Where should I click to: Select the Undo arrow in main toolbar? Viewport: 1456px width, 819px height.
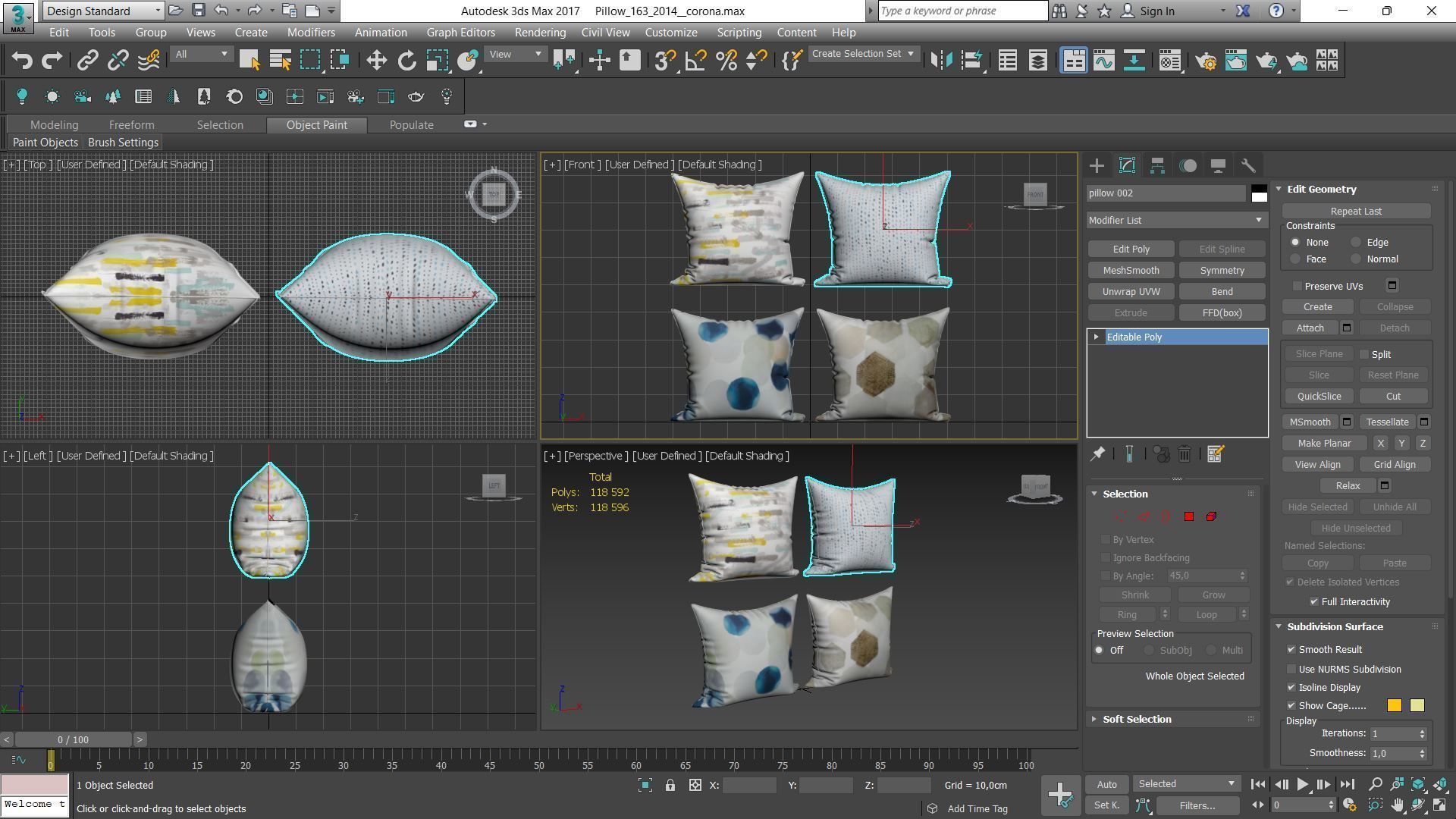point(22,61)
